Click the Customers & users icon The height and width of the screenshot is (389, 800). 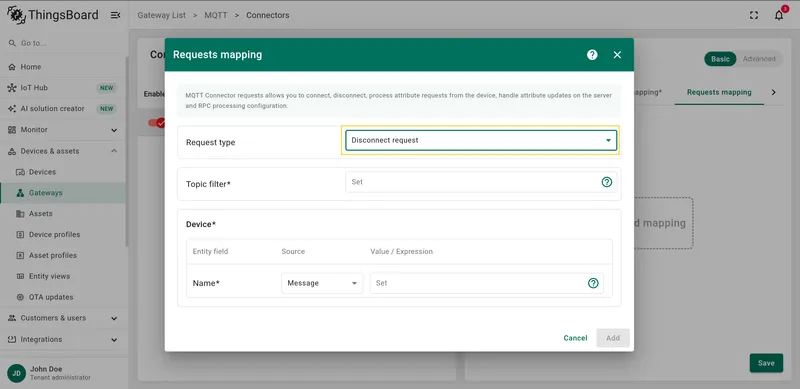(x=12, y=318)
